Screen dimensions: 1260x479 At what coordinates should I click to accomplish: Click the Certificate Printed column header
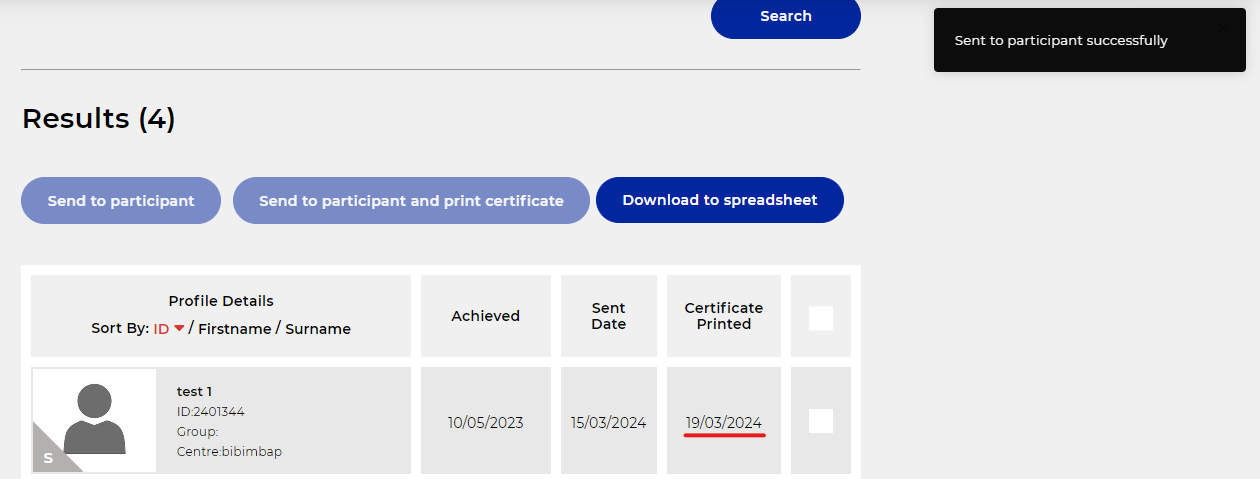(723, 316)
